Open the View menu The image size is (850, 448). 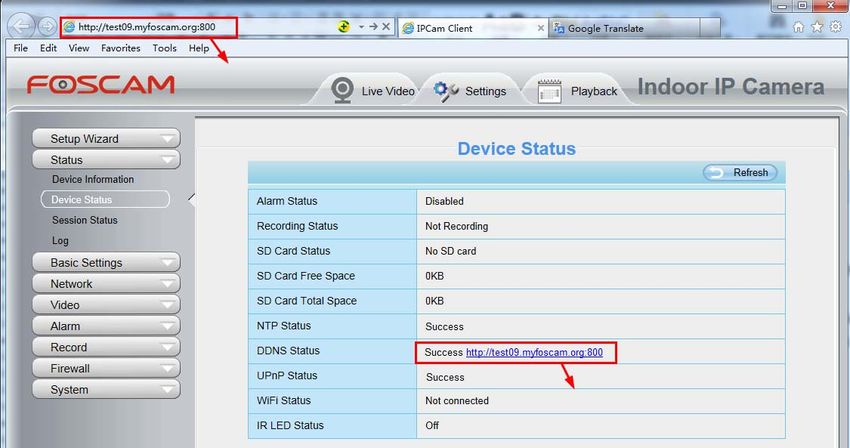(x=79, y=48)
